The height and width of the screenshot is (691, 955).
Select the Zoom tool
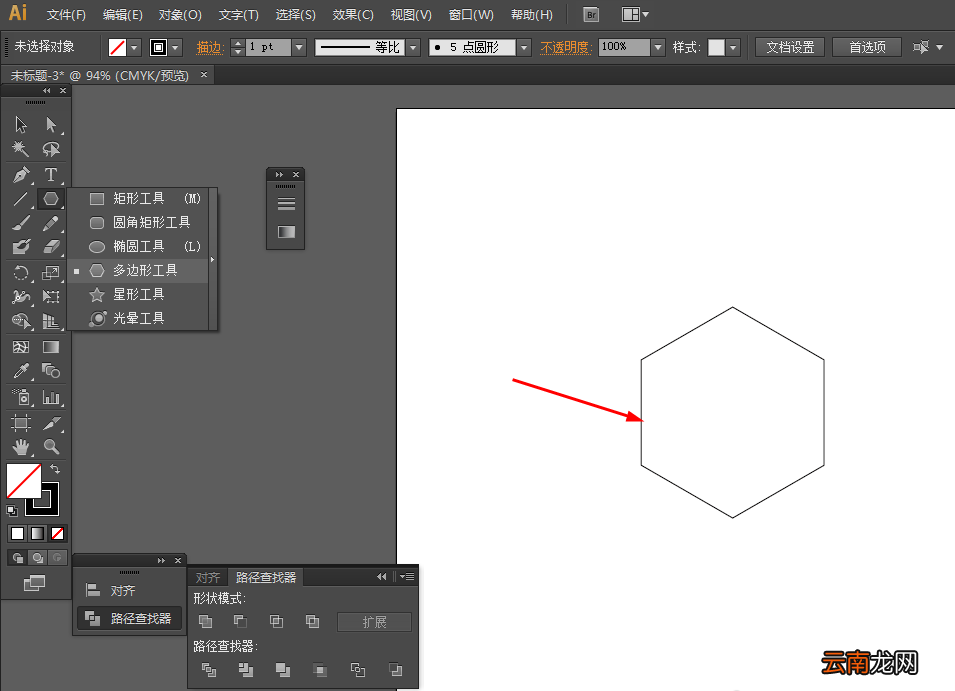tap(51, 447)
